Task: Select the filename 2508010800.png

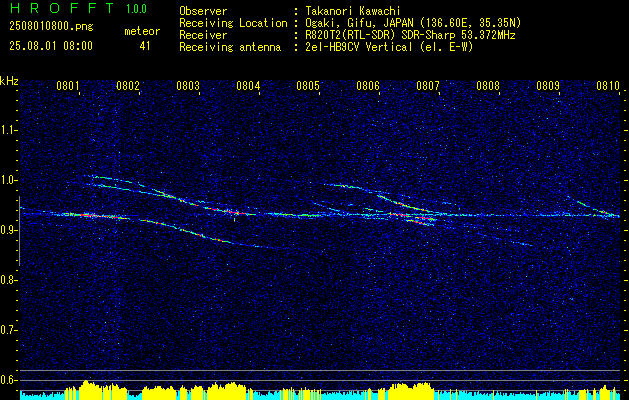Action: (51, 27)
